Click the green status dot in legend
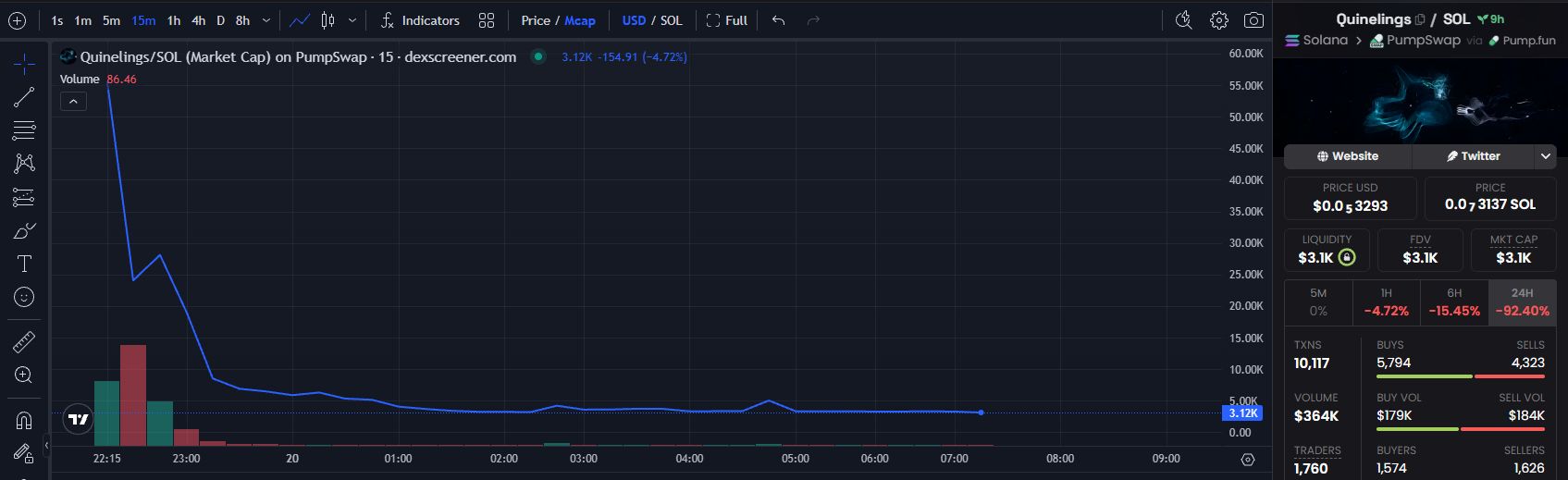 pyautogui.click(x=537, y=56)
